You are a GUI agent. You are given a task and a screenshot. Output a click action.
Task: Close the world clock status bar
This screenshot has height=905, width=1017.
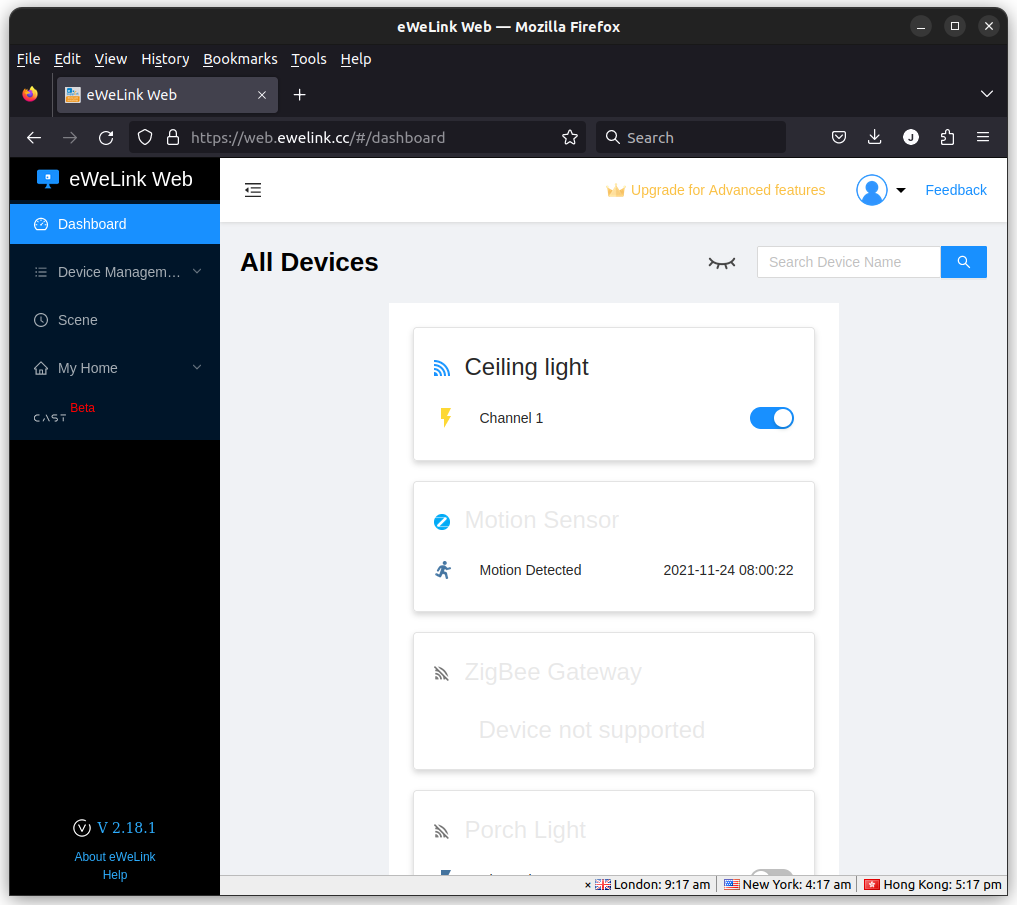pyautogui.click(x=588, y=885)
